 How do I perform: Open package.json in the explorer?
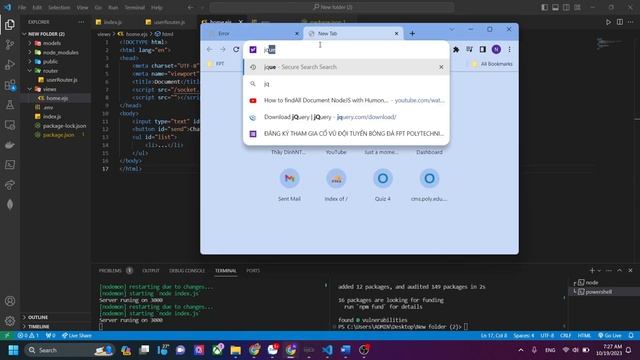point(58,135)
